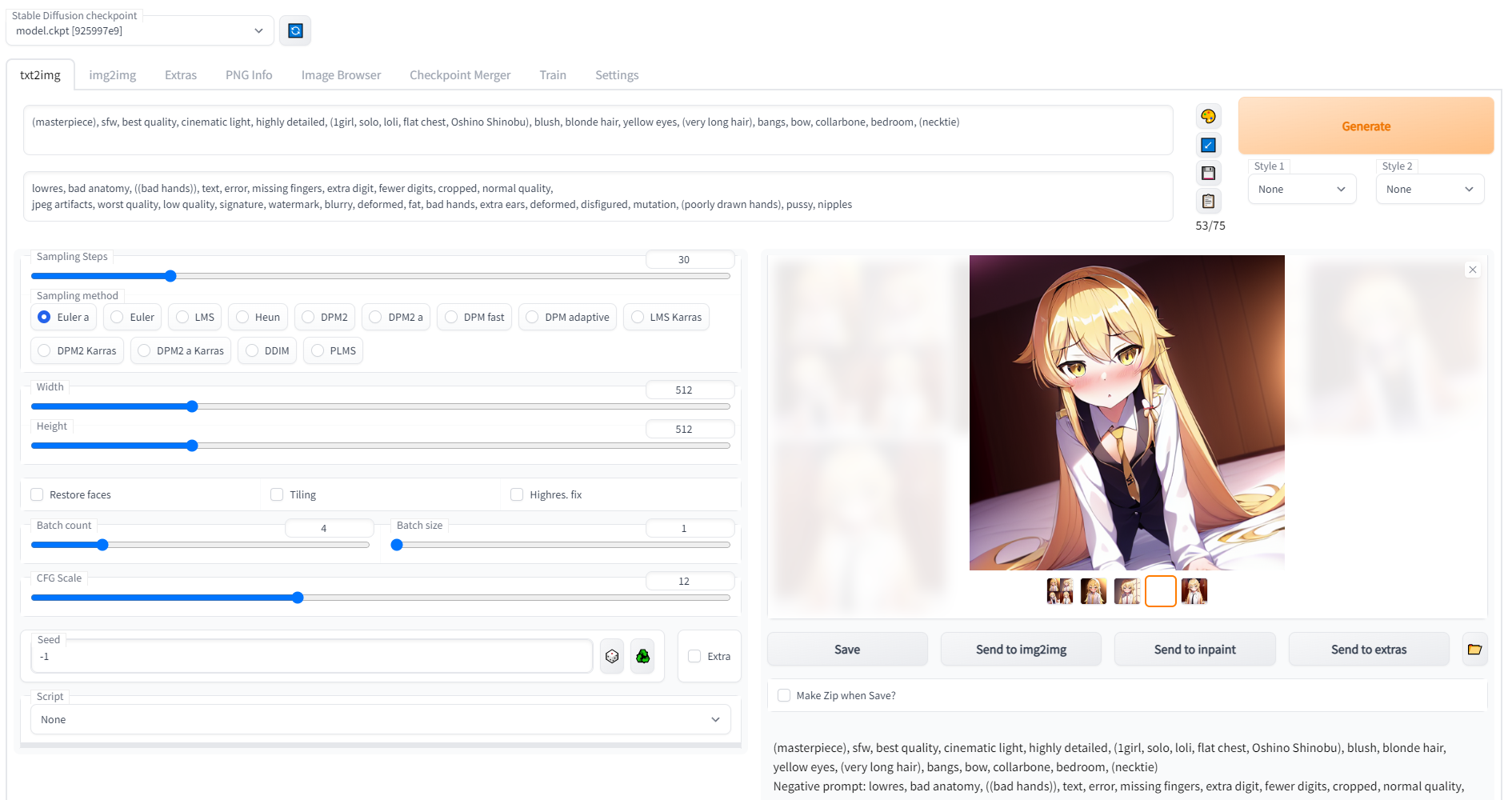Toggle the Extra seed checkbox
This screenshot has height=800, width=1512.
tap(694, 656)
